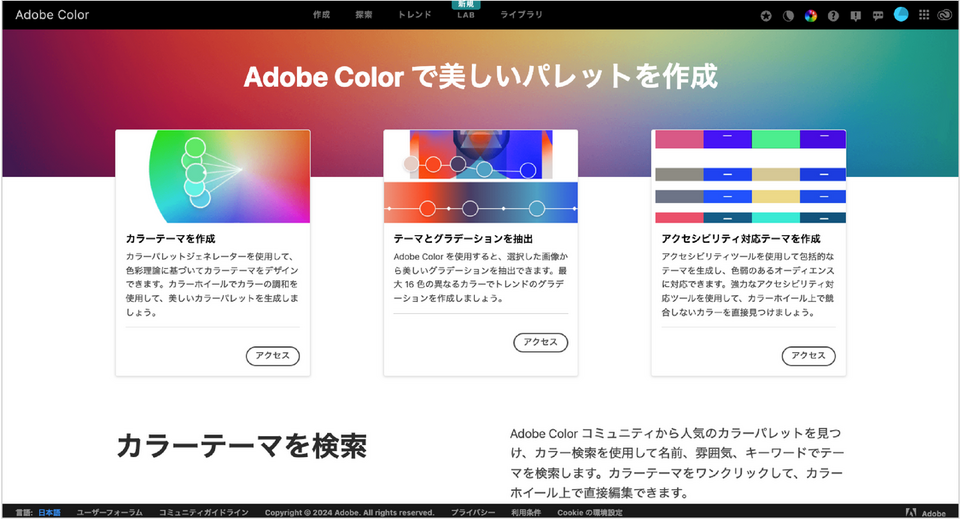Open the Creative Cloud icon

click(x=945, y=15)
